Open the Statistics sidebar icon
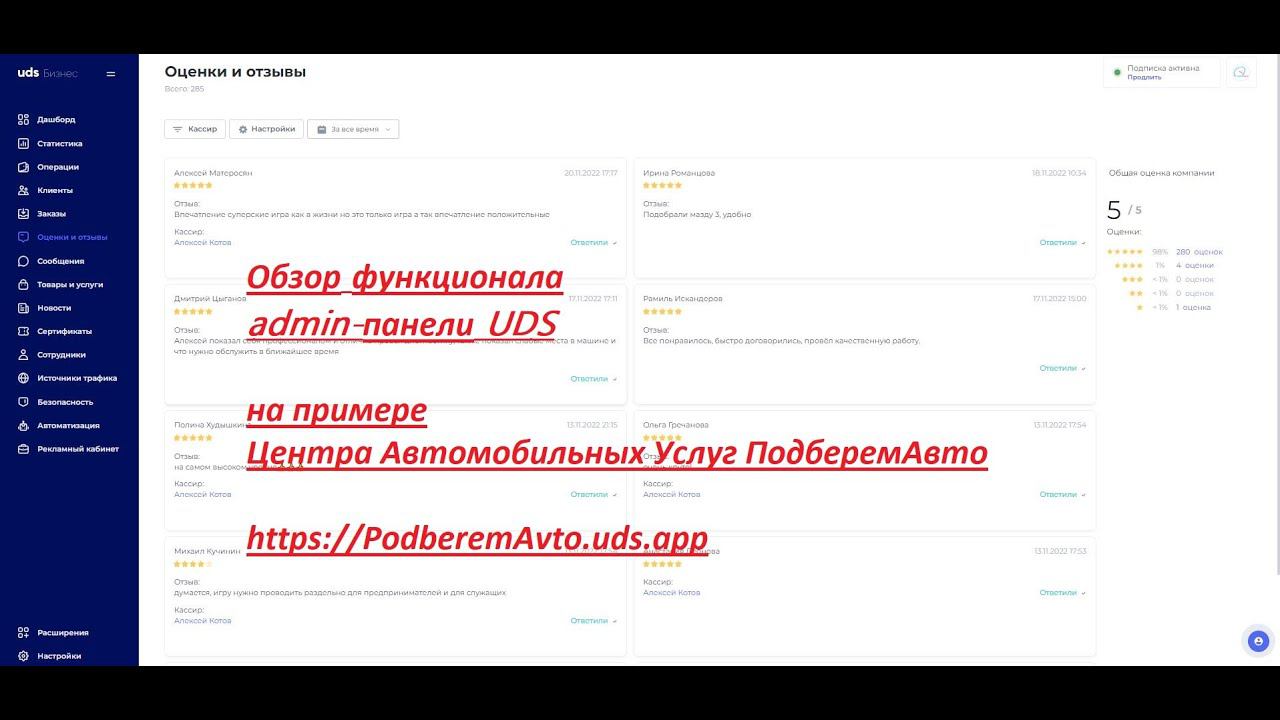The width and height of the screenshot is (1280, 720). point(23,144)
